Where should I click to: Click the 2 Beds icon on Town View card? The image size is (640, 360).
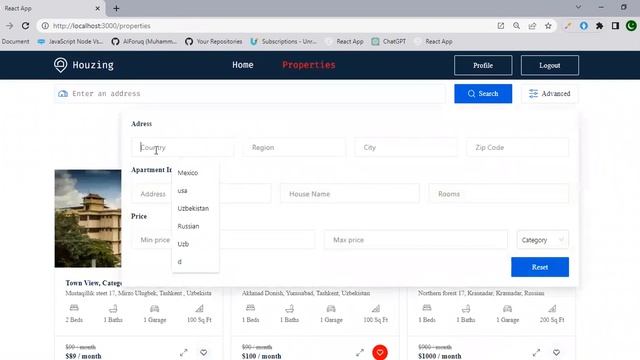pos(74,308)
